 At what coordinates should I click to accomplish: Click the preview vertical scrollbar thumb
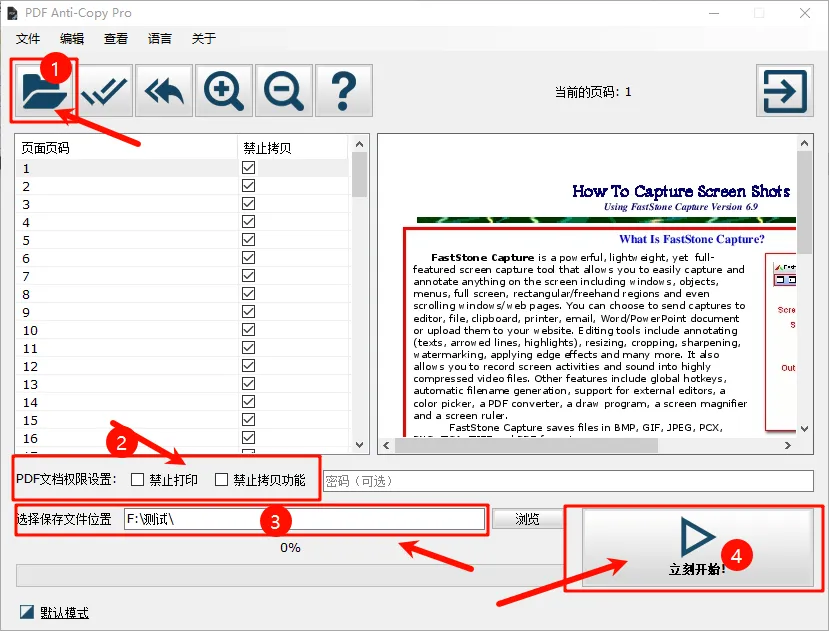[804, 202]
